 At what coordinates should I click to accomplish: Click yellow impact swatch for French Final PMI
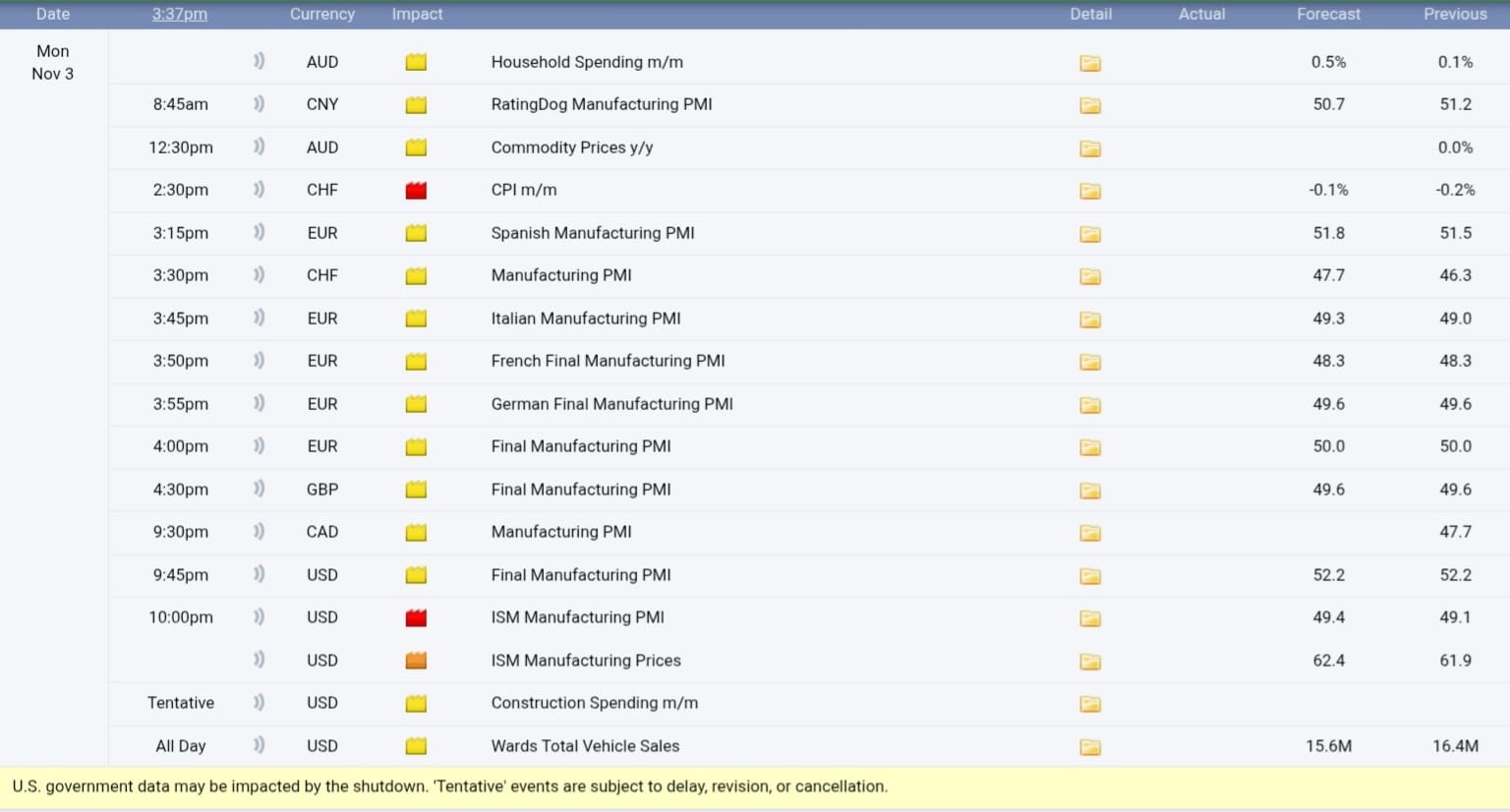click(416, 362)
